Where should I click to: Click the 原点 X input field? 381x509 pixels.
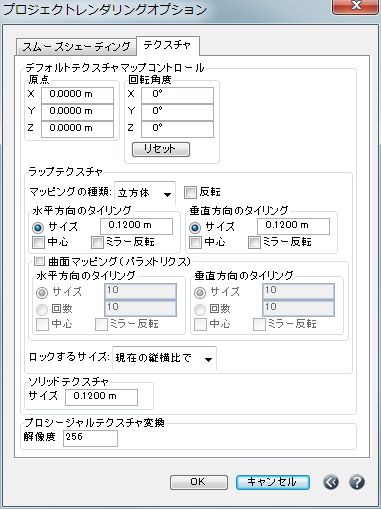[77, 95]
